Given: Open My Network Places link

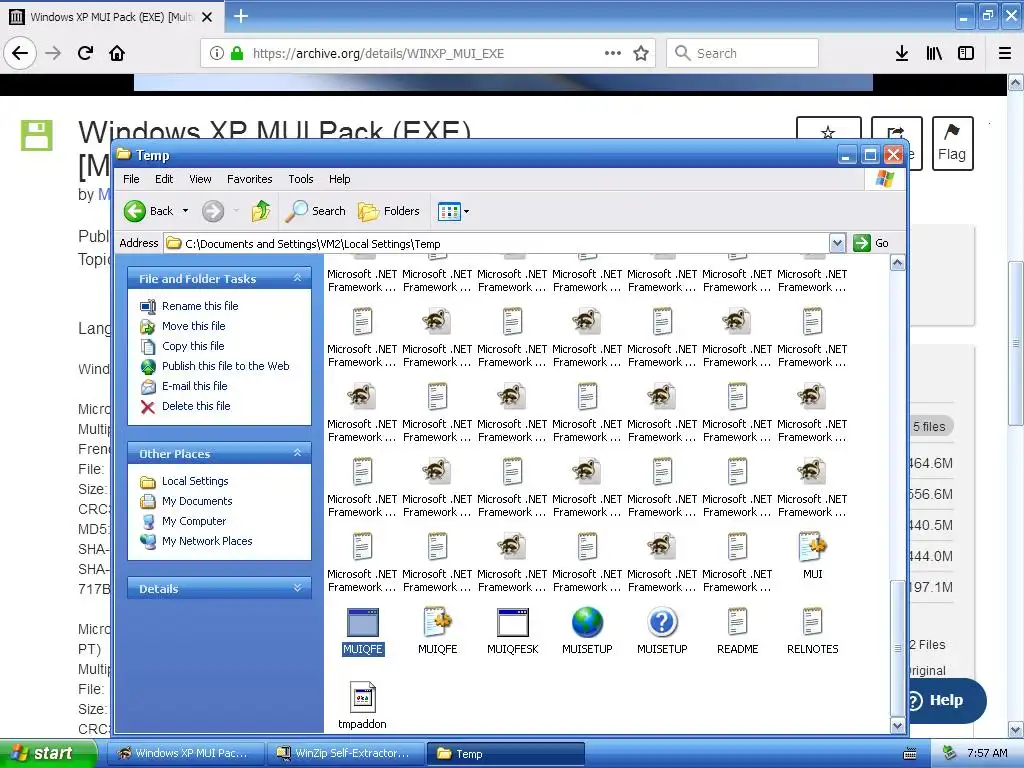Looking at the screenshot, I should tap(207, 541).
